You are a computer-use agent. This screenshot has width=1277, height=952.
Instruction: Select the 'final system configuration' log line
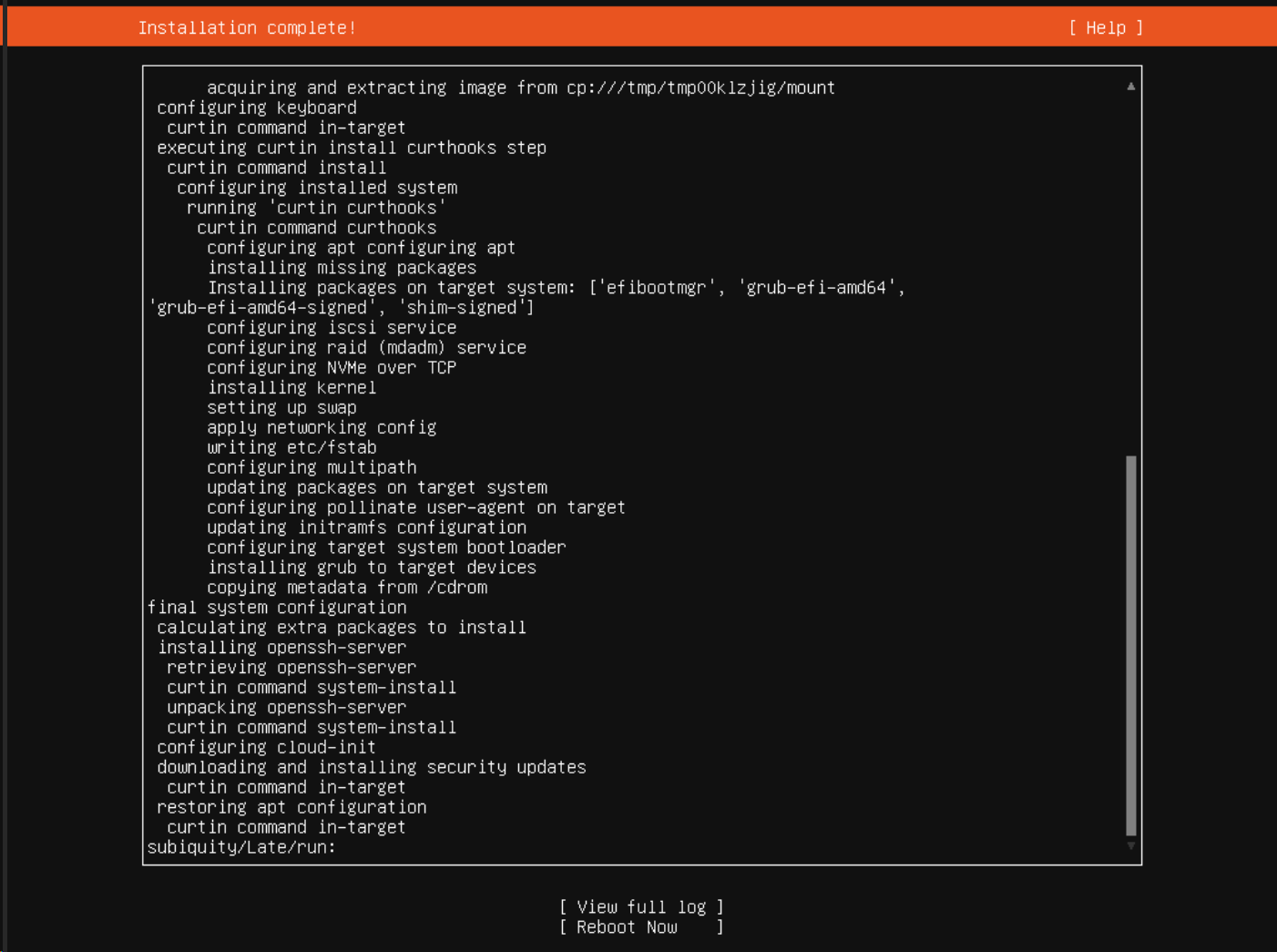[277, 608]
